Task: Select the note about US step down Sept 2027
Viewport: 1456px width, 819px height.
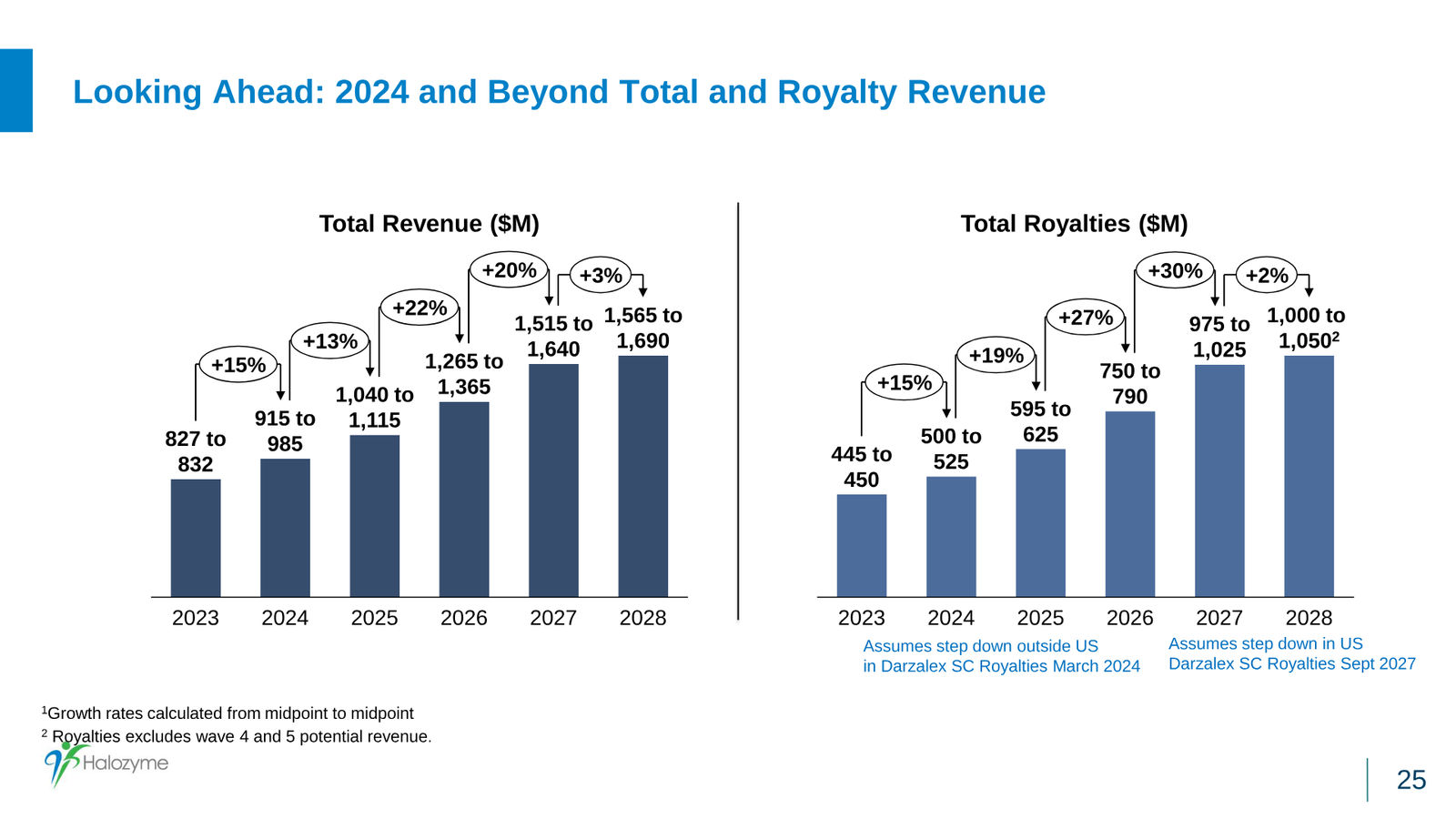Action: coord(1292,653)
